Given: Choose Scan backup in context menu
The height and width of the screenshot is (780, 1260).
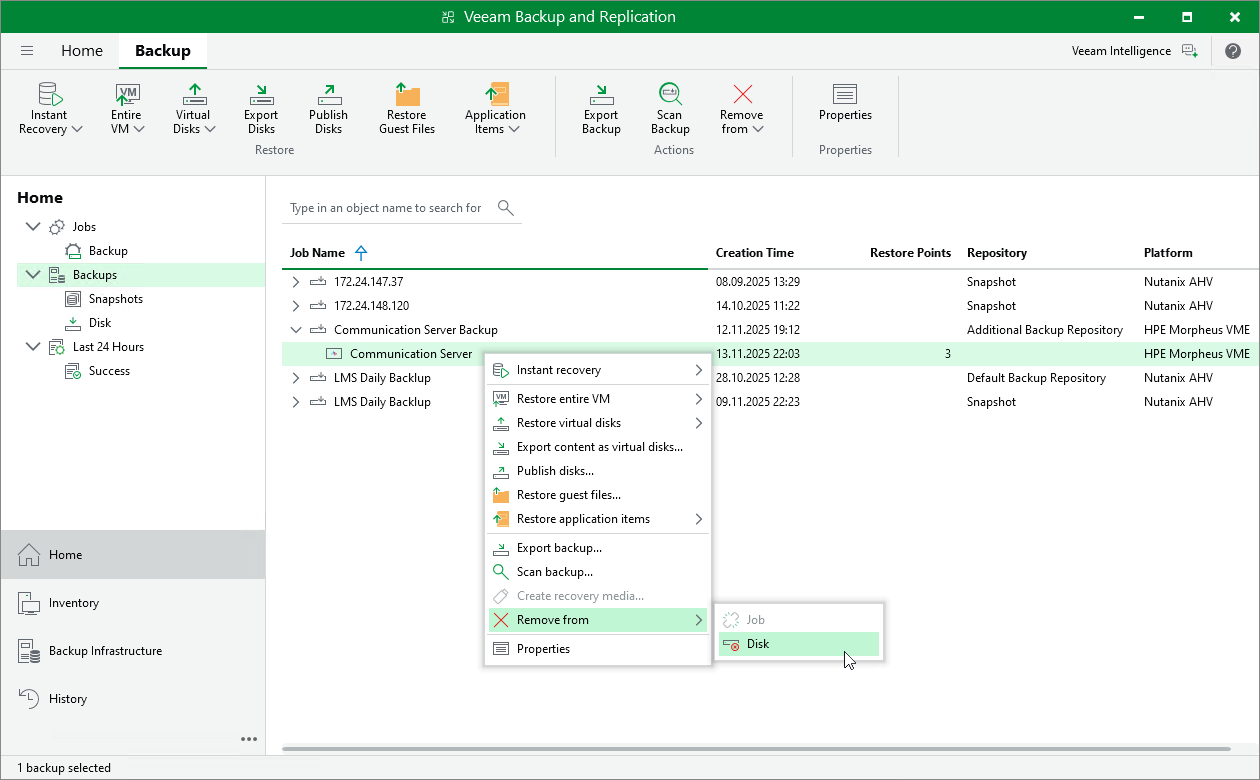Looking at the screenshot, I should point(554,572).
